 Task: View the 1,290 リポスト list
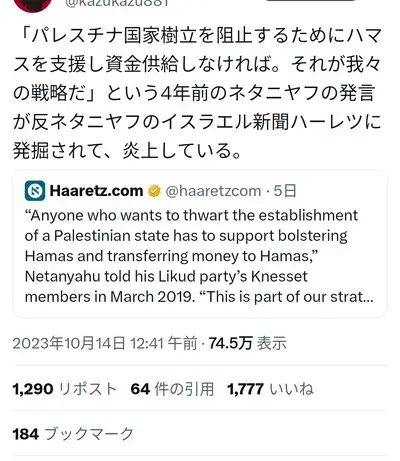point(65,389)
